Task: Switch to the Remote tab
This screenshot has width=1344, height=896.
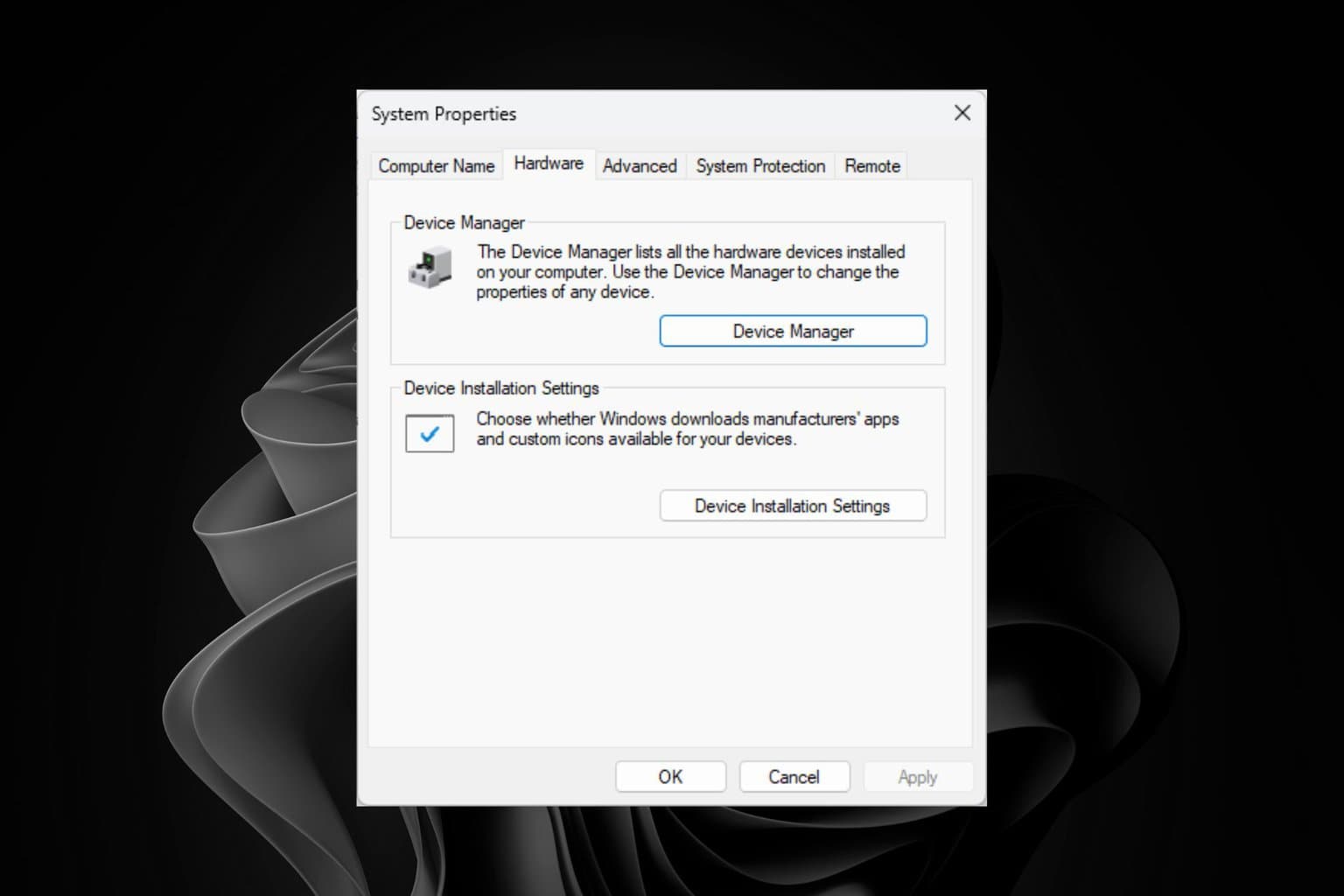Action: [872, 165]
